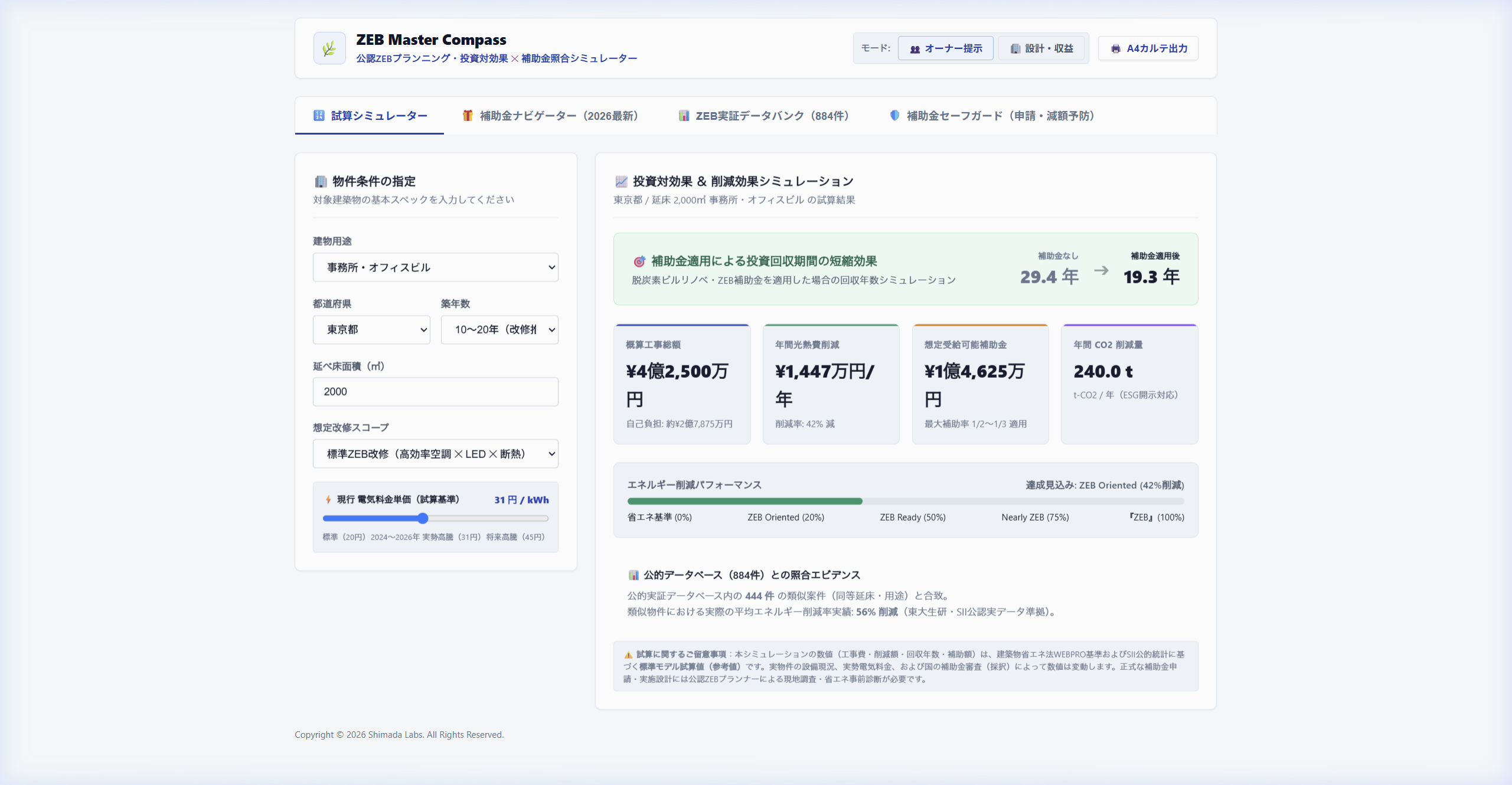Click the target icon beside 補助金適用による投資回収期間

(639, 261)
